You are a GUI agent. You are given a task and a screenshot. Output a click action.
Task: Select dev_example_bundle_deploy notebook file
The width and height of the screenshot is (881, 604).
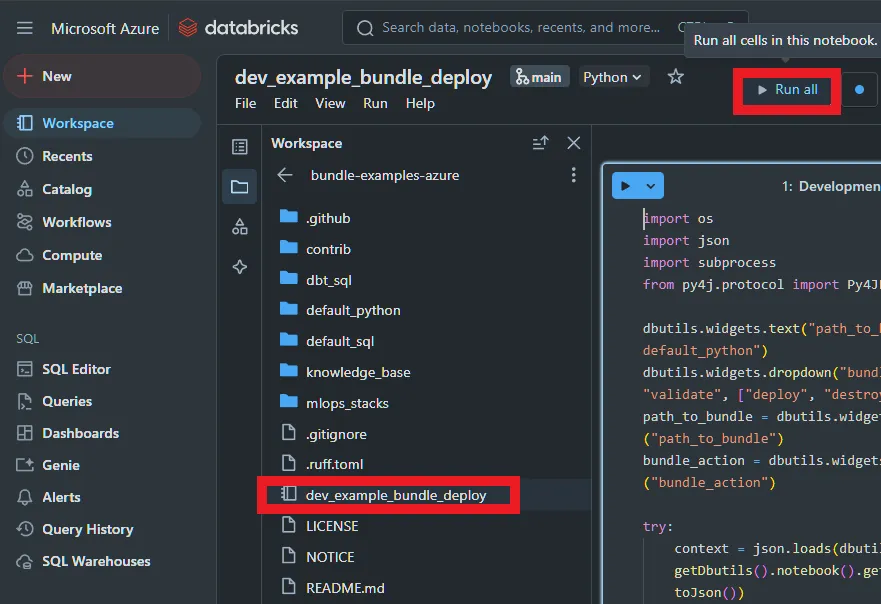click(395, 495)
